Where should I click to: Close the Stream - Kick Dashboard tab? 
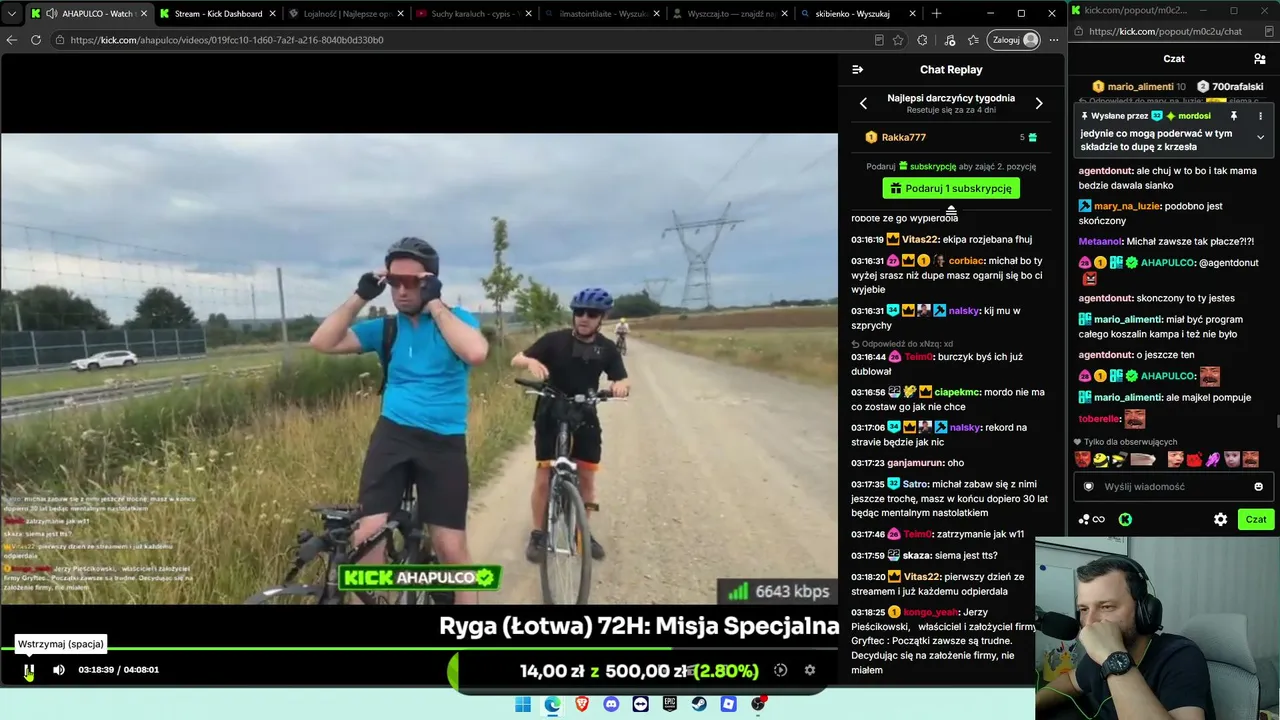pyautogui.click(x=272, y=14)
